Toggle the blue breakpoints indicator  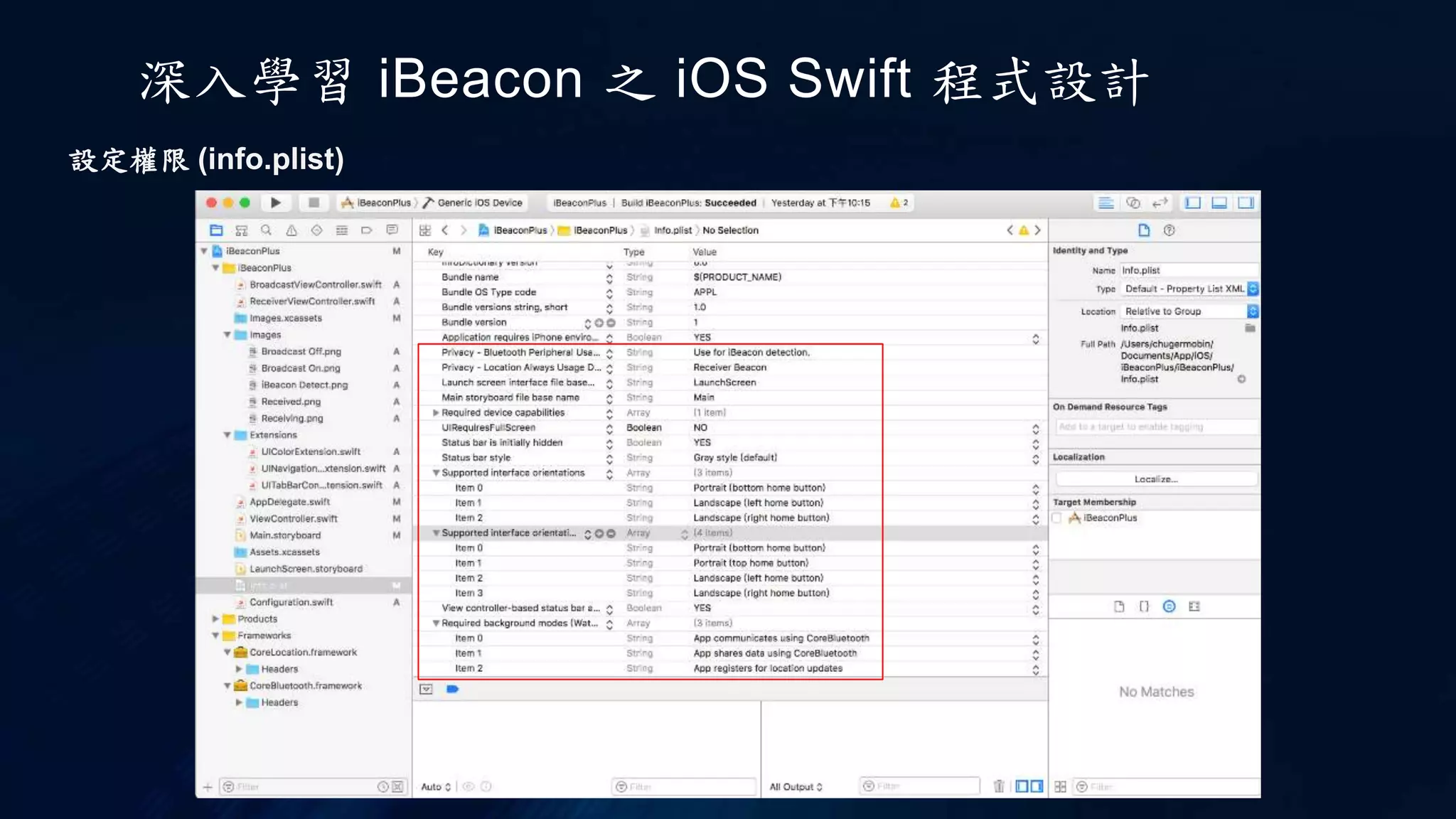coord(453,689)
